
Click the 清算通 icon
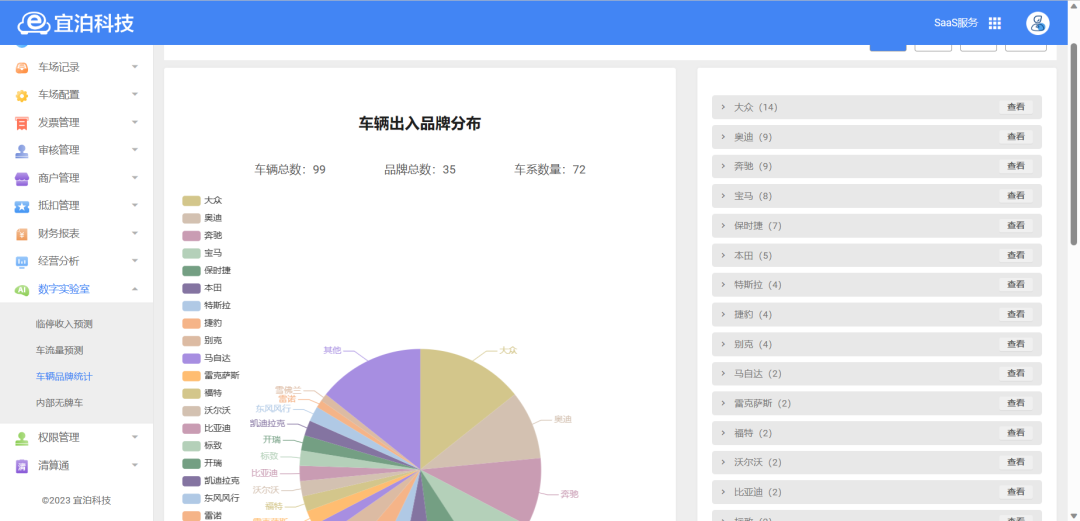22,466
